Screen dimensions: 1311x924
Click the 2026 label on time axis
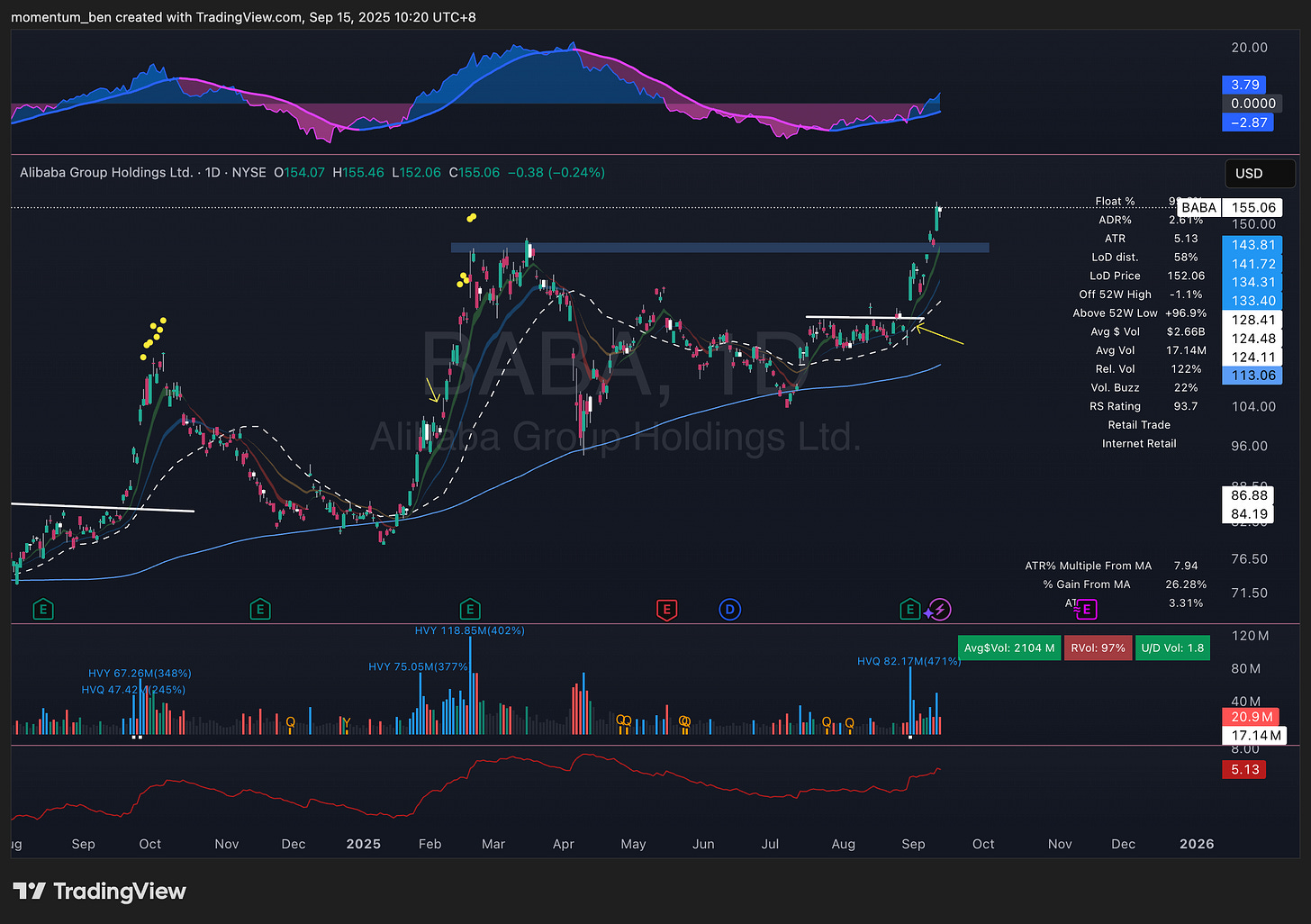tap(1197, 844)
